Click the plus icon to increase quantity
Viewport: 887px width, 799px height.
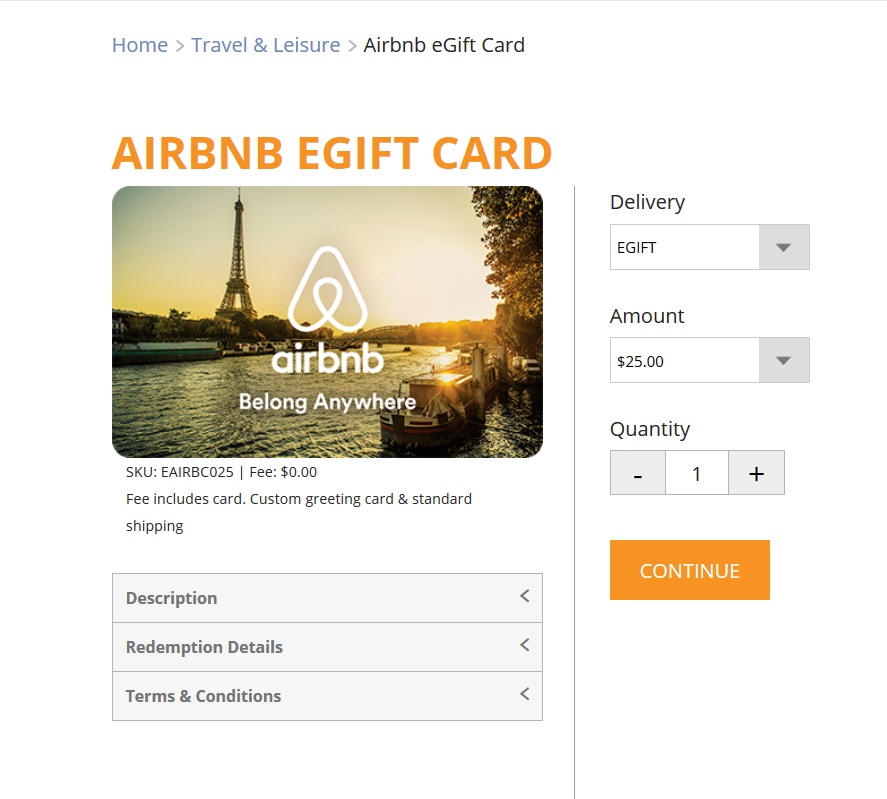756,472
